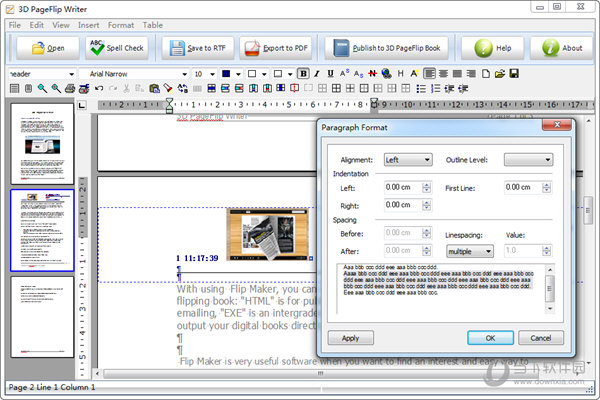
Task: Insert a numbered list
Action: [x=435, y=89]
